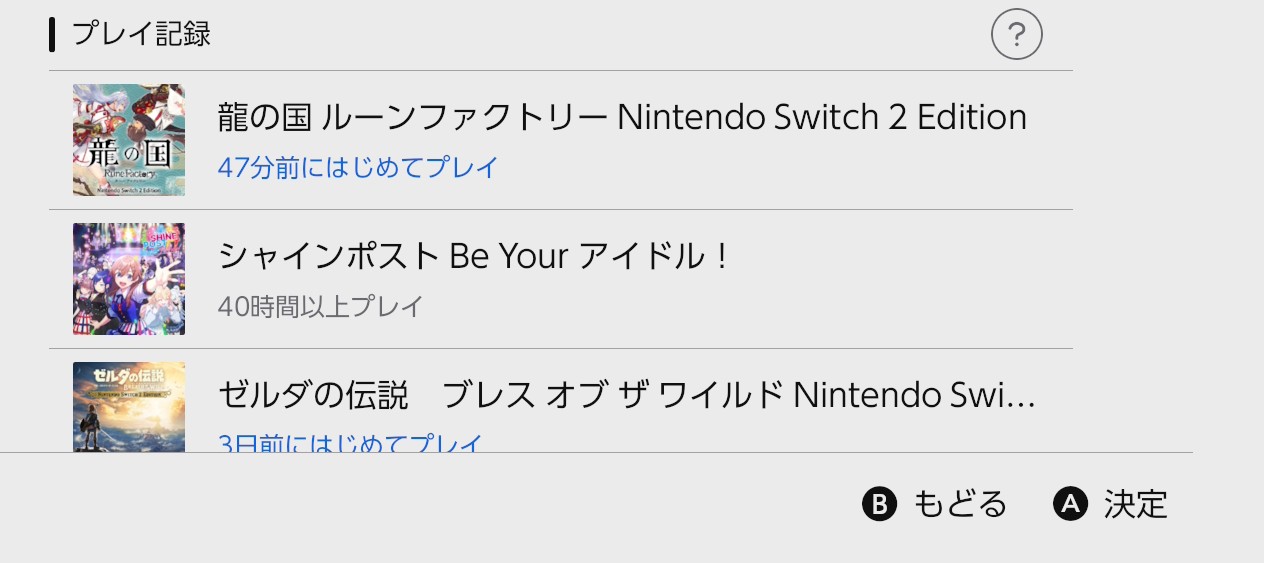1264x563 pixels.
Task: Select the 龍の国 Rune Factory cover art
Action: [x=129, y=140]
